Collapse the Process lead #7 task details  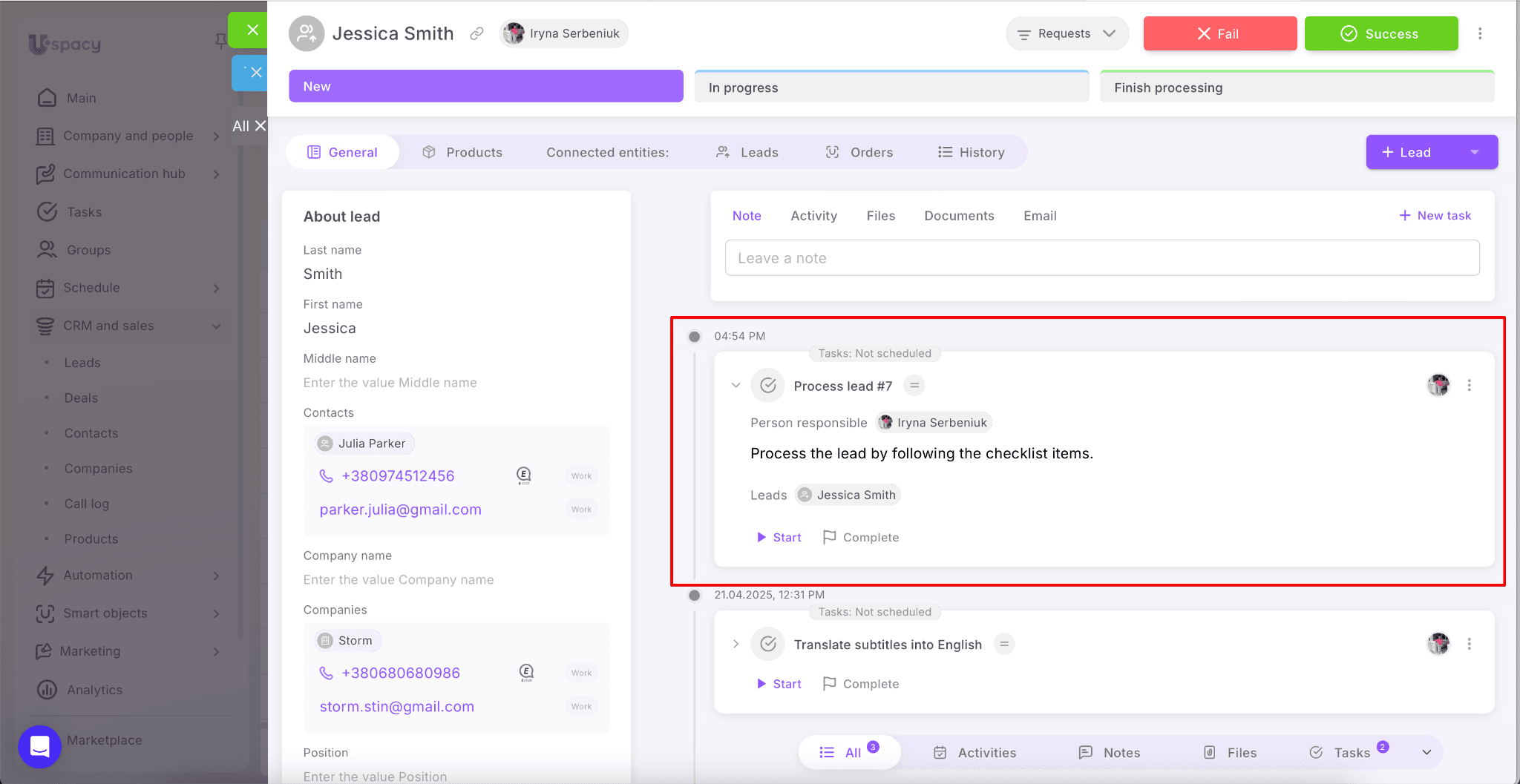[x=736, y=386]
